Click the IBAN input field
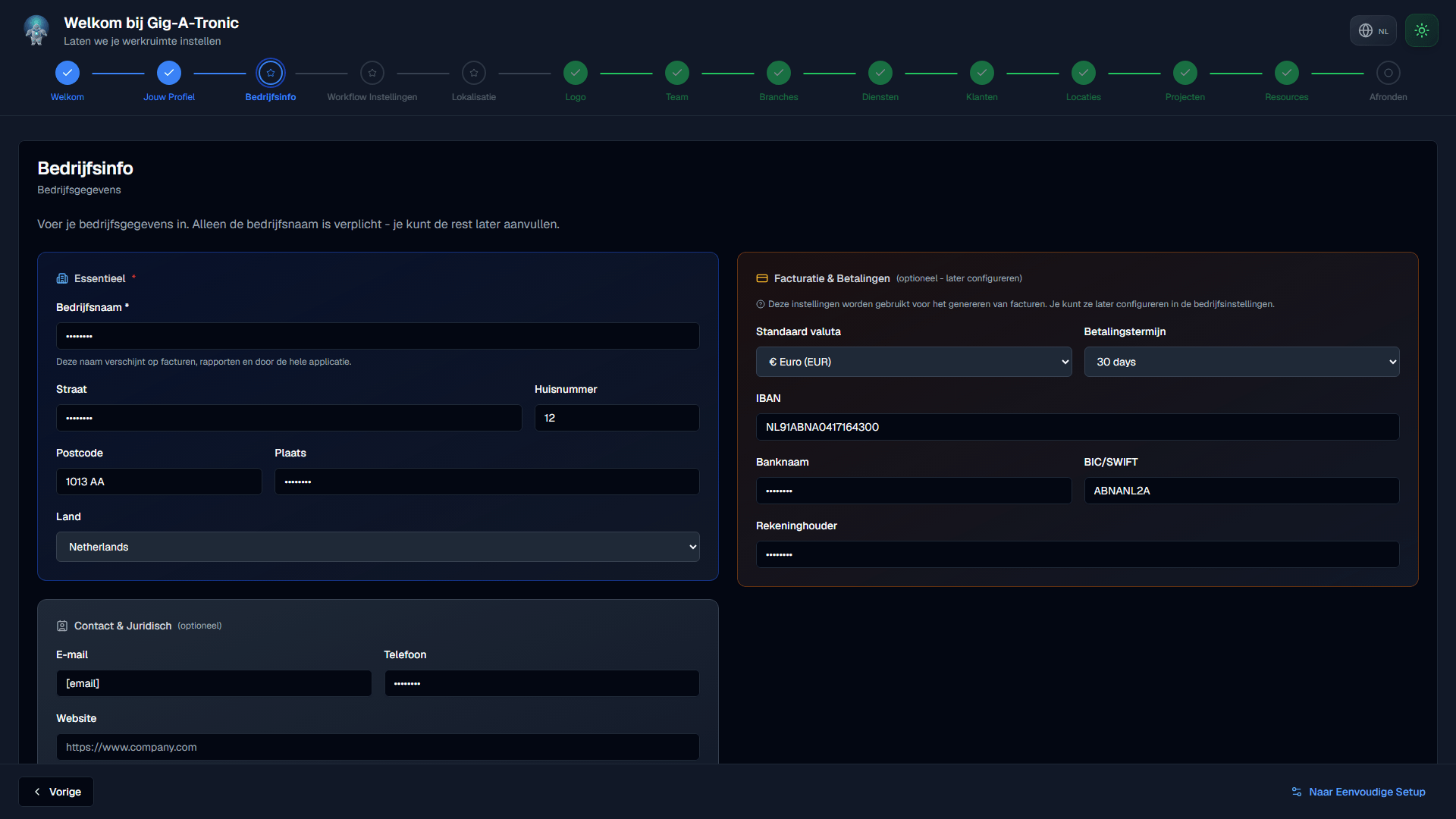 coord(1078,427)
